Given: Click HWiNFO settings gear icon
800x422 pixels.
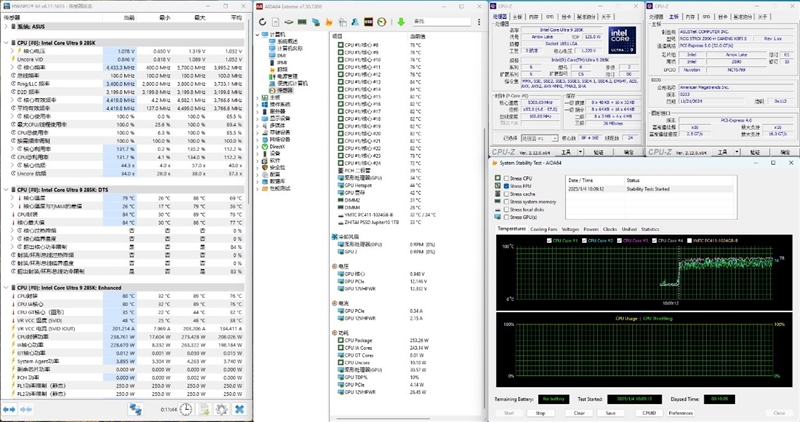Looking at the screenshot, I should 221,409.
